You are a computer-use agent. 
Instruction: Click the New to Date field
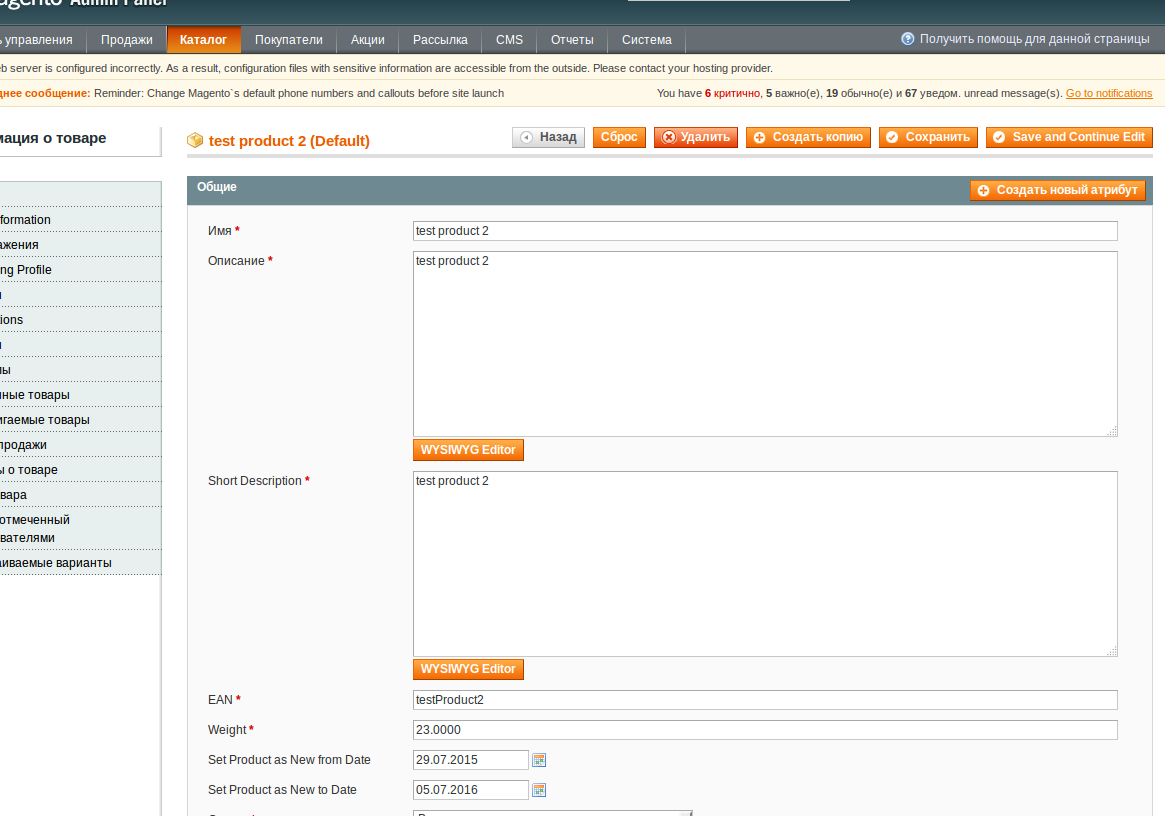tap(470, 789)
